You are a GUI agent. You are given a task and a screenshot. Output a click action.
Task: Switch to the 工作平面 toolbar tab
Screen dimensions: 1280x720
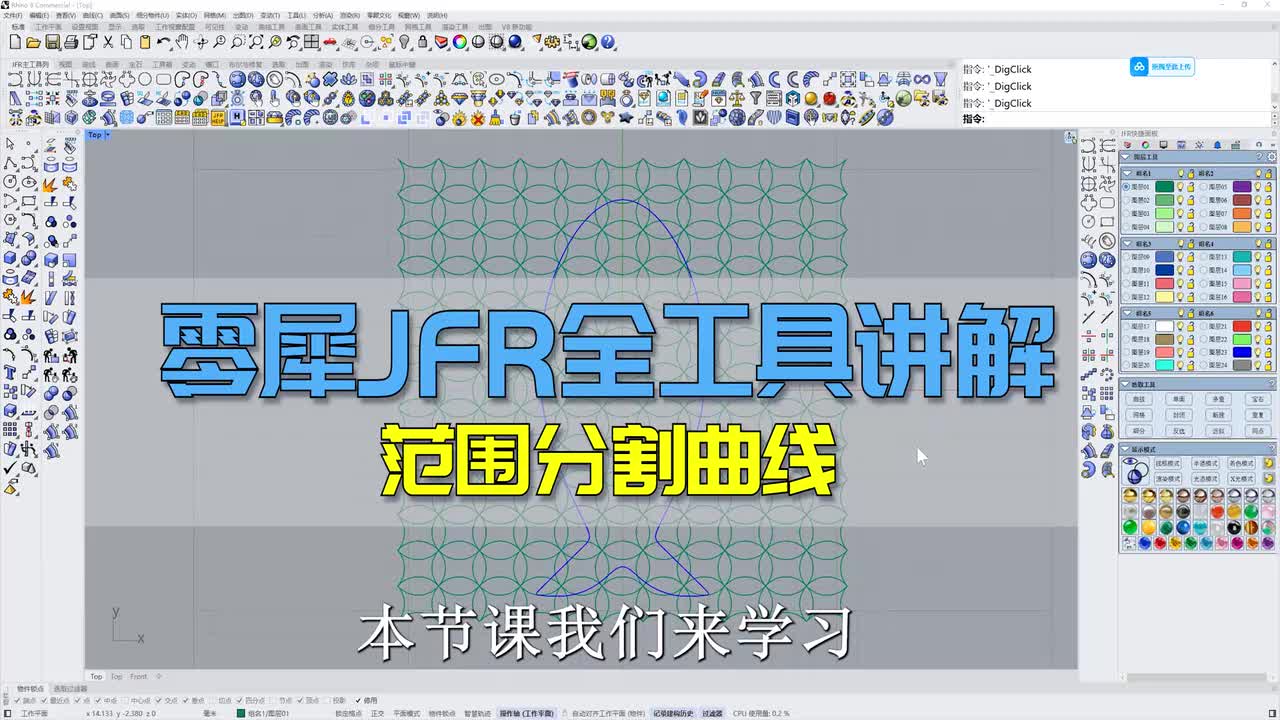click(x=49, y=27)
